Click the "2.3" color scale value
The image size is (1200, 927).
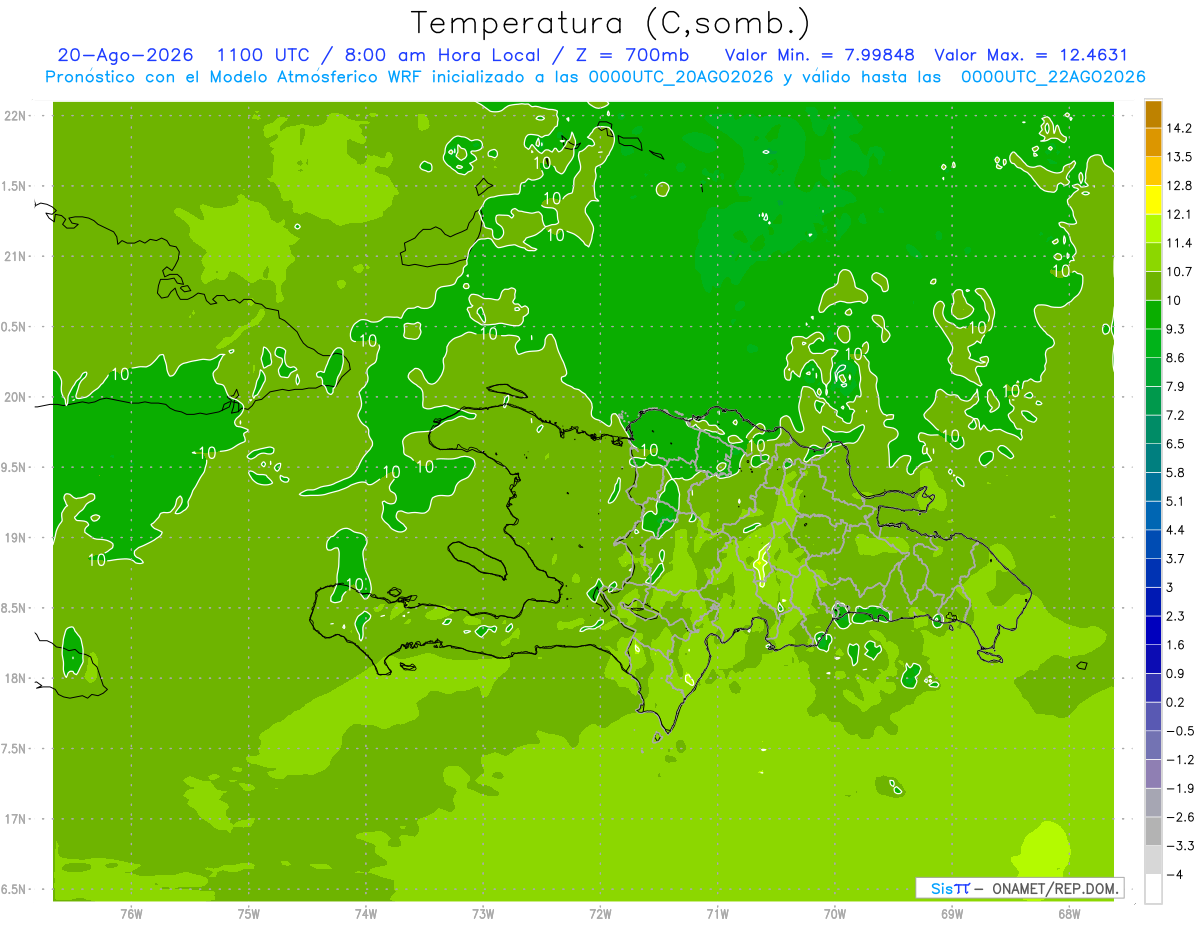point(1176,616)
